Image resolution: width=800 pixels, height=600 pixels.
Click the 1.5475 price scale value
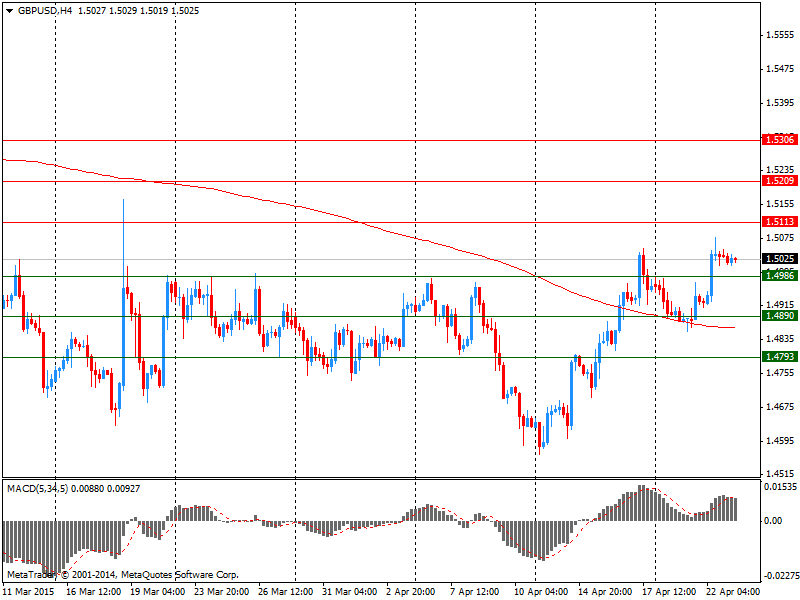pos(780,69)
